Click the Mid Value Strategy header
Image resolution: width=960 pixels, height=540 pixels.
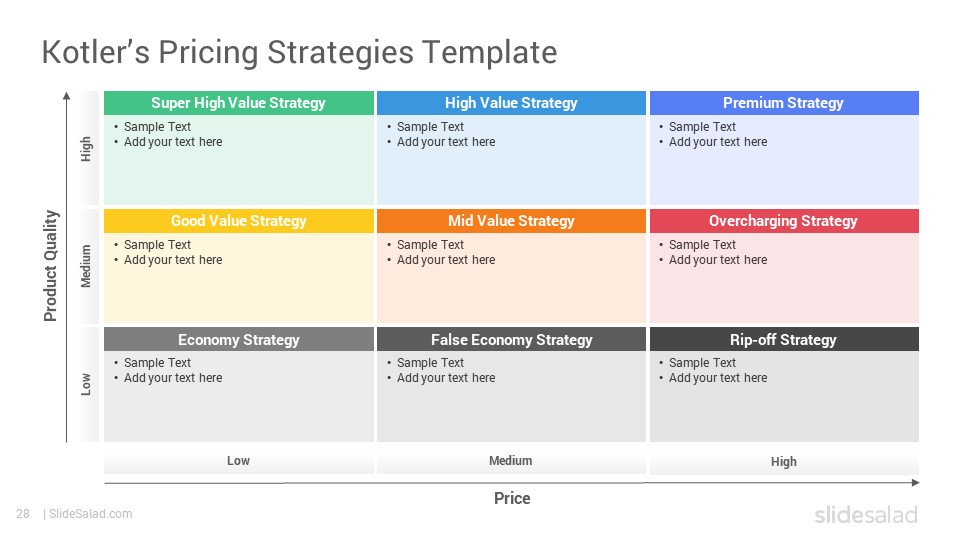(x=511, y=221)
